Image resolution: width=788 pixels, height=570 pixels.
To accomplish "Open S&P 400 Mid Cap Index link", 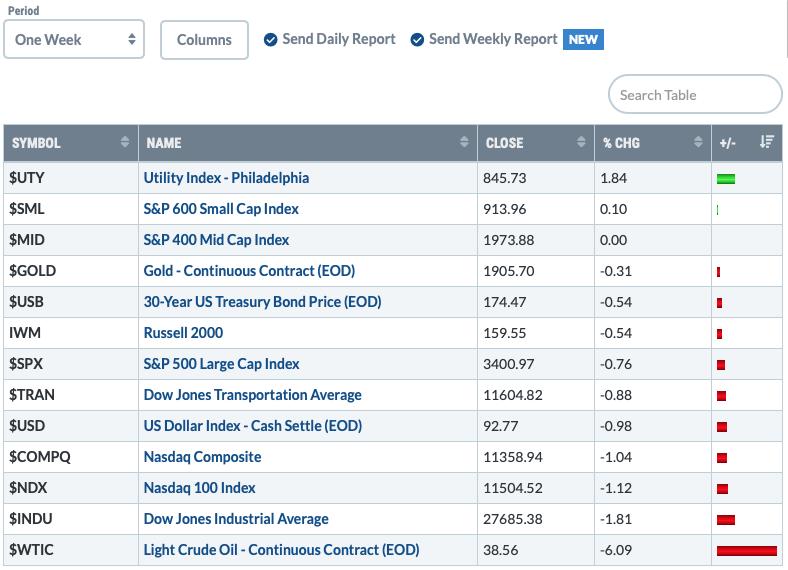I will coord(216,240).
